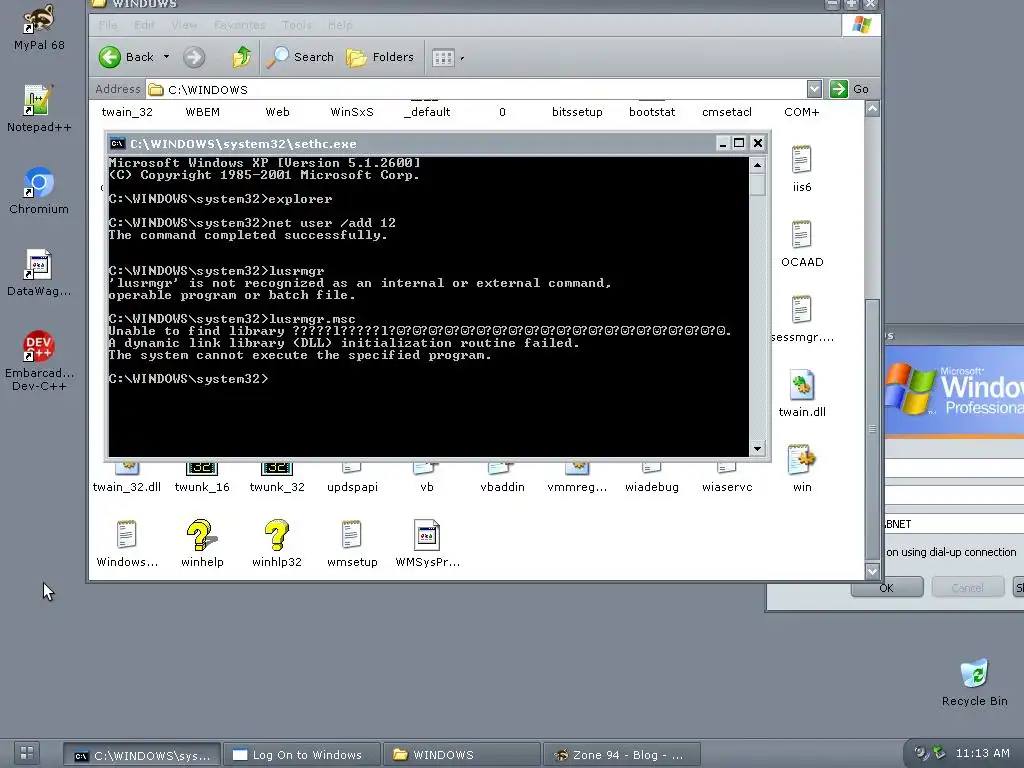
Task: Select the twunk_32 file label
Action: coord(277,487)
